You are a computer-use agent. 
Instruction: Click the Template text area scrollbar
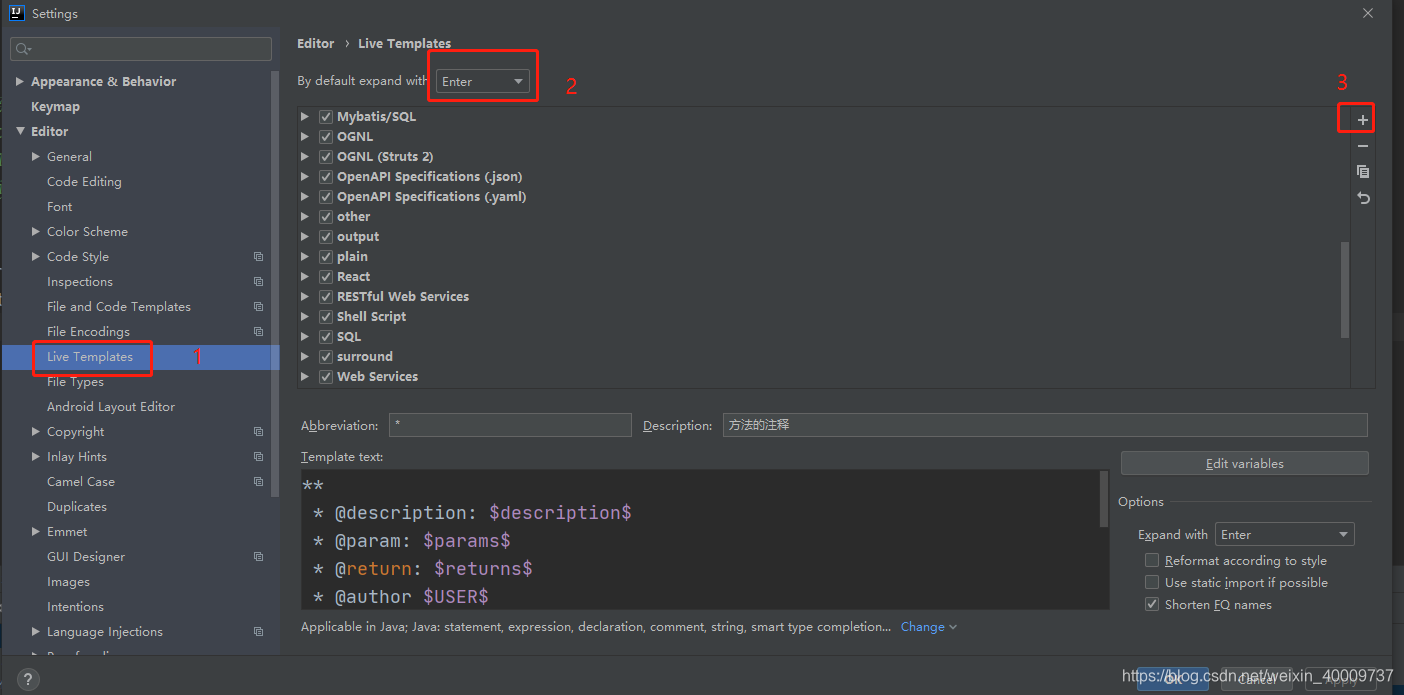coord(1104,499)
